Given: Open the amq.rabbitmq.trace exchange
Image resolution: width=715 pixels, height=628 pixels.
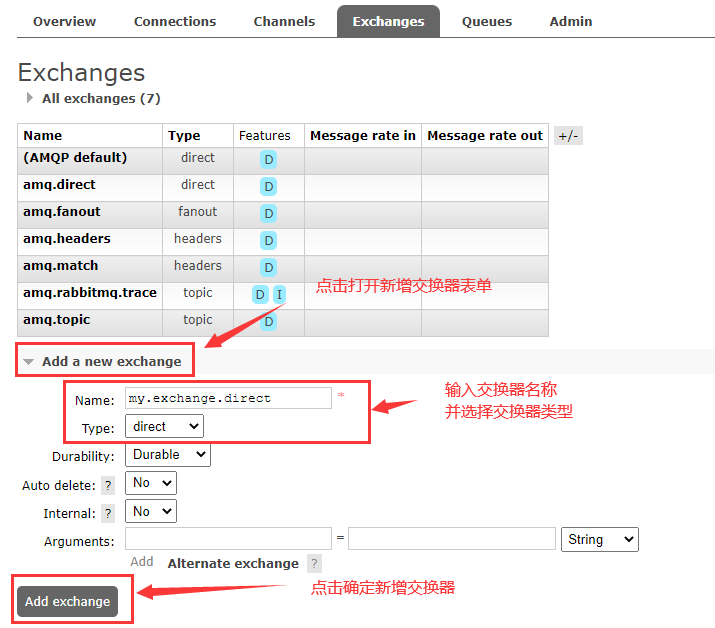Looking at the screenshot, I should 90,292.
